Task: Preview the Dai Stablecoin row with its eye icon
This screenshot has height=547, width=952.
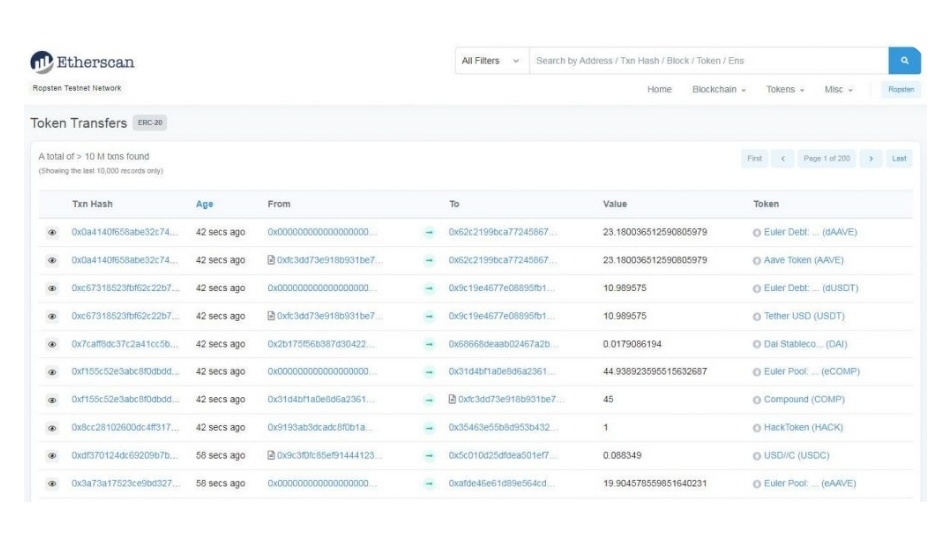Action: [x=52, y=344]
